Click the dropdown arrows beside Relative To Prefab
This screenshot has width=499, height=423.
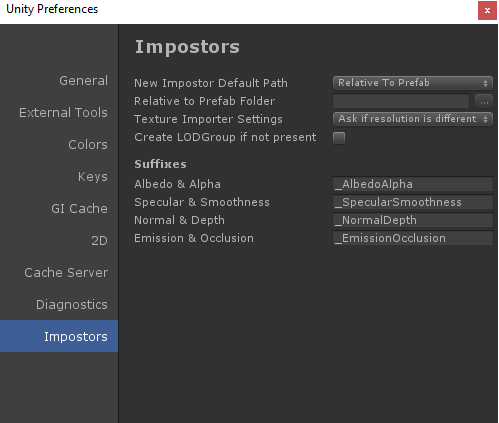click(x=486, y=83)
